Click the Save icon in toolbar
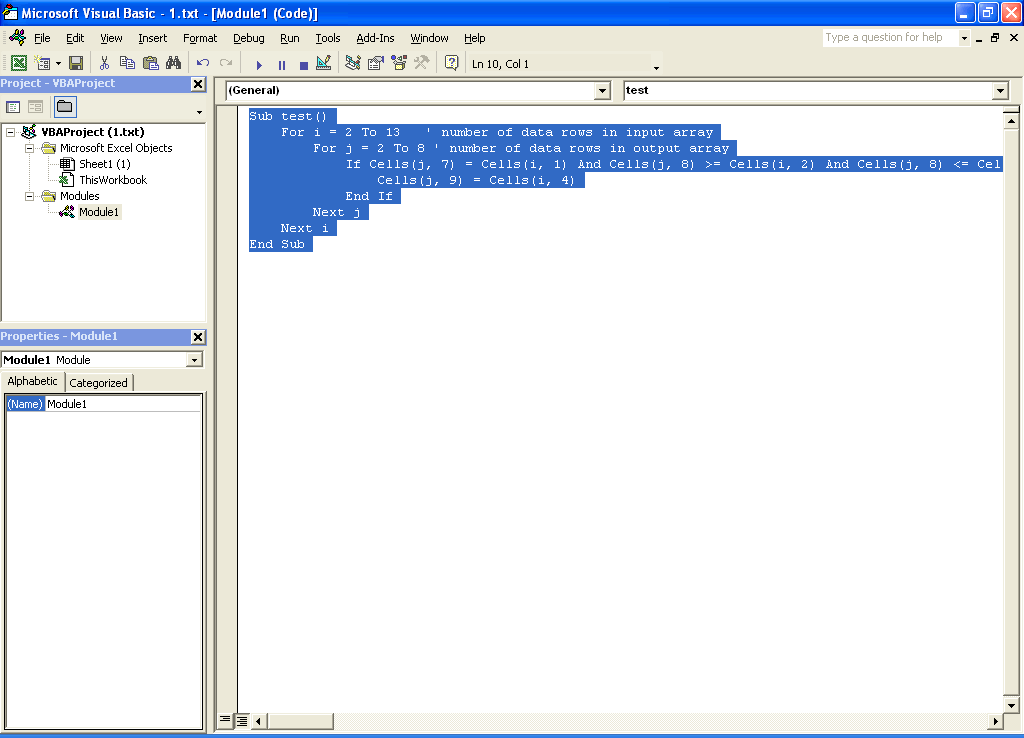Screen dimensions: 1024x738 76,64
